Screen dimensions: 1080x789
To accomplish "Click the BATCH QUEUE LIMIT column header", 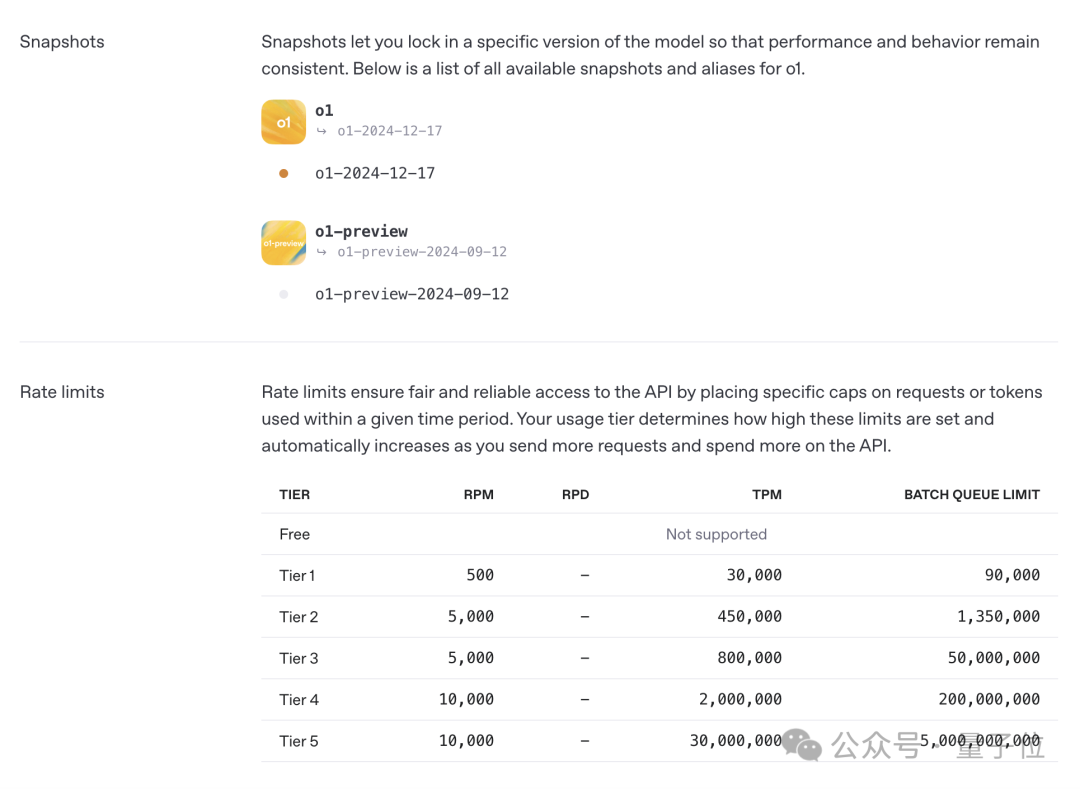I will click(972, 494).
